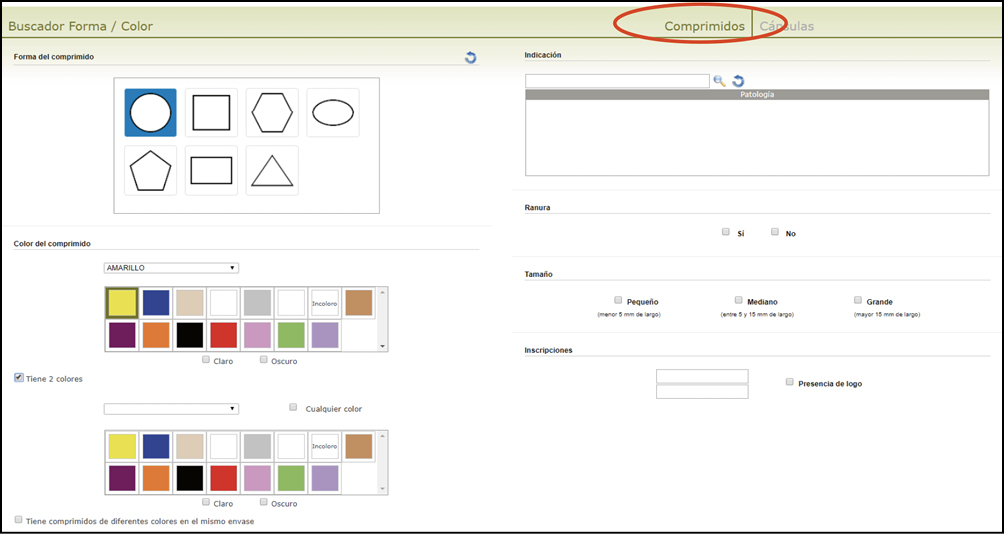Open the AMARILLO color dropdown

pyautogui.click(x=171, y=268)
